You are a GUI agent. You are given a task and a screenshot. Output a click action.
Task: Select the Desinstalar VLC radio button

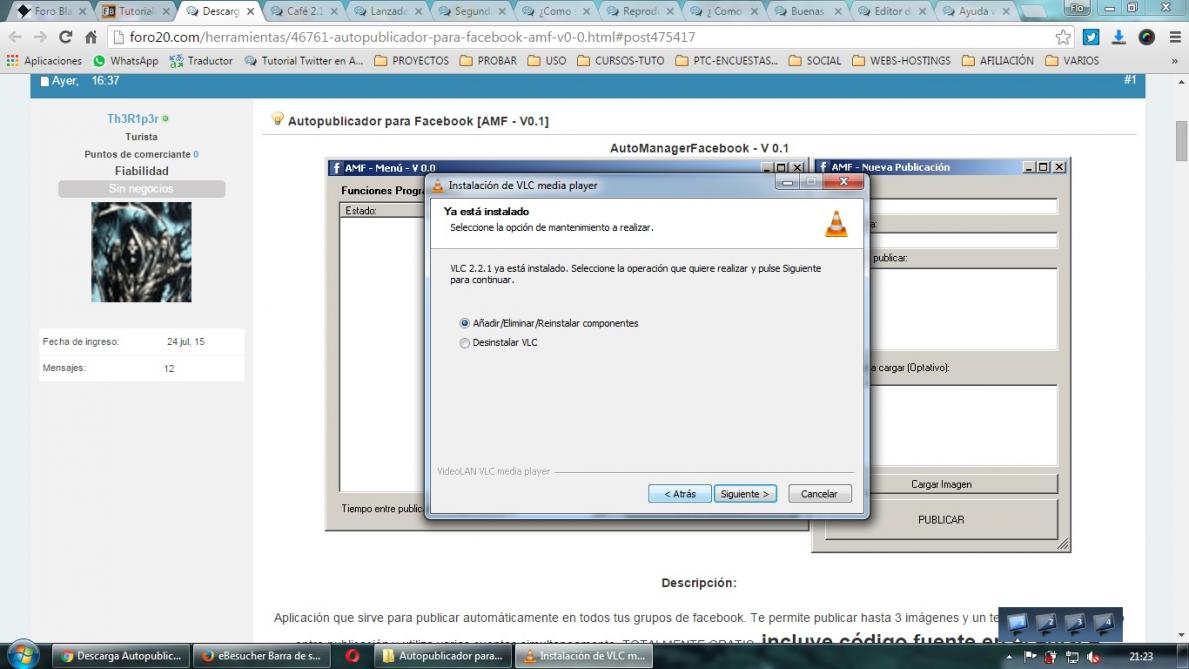pos(465,343)
